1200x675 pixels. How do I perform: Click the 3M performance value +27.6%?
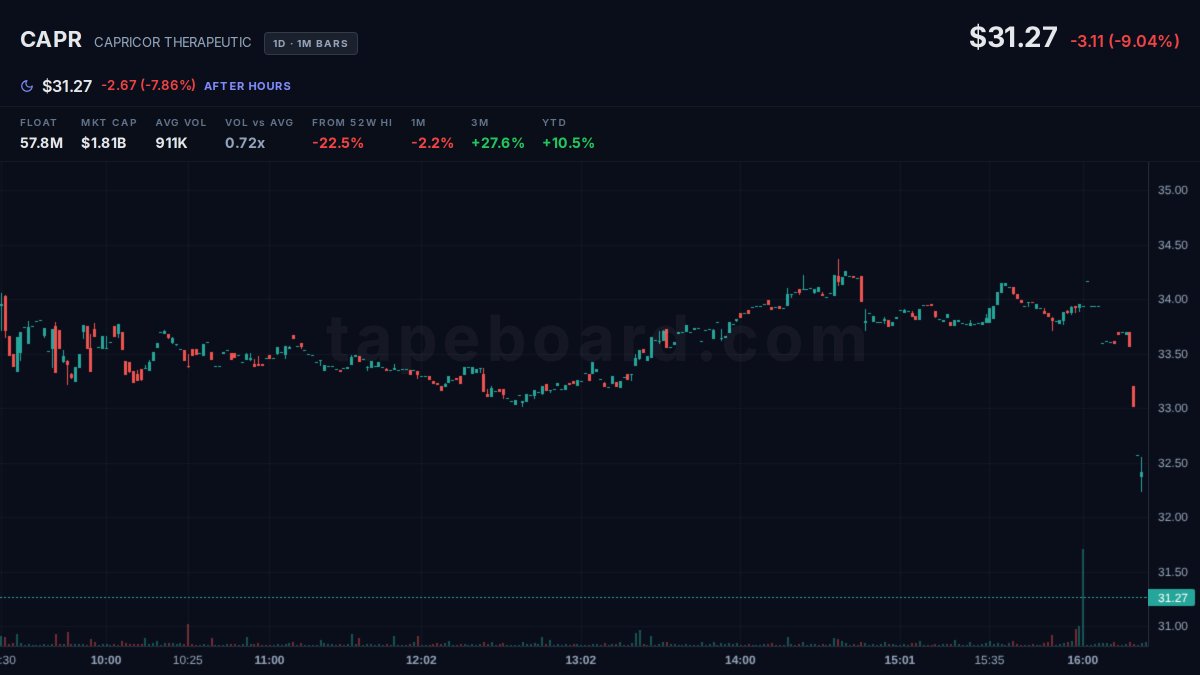click(x=498, y=143)
